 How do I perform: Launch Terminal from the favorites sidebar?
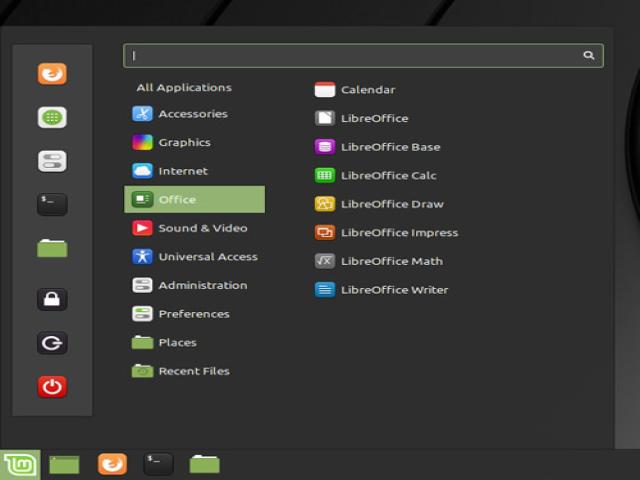point(52,204)
